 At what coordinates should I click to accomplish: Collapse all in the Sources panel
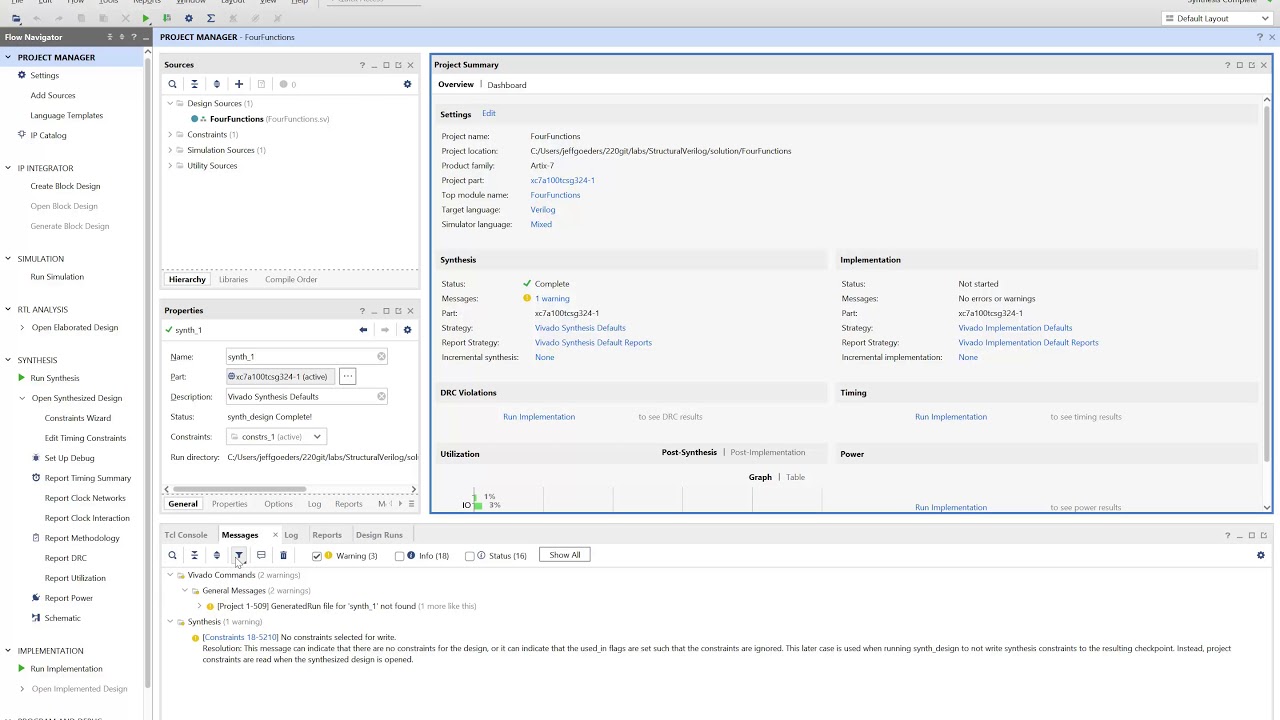194,84
